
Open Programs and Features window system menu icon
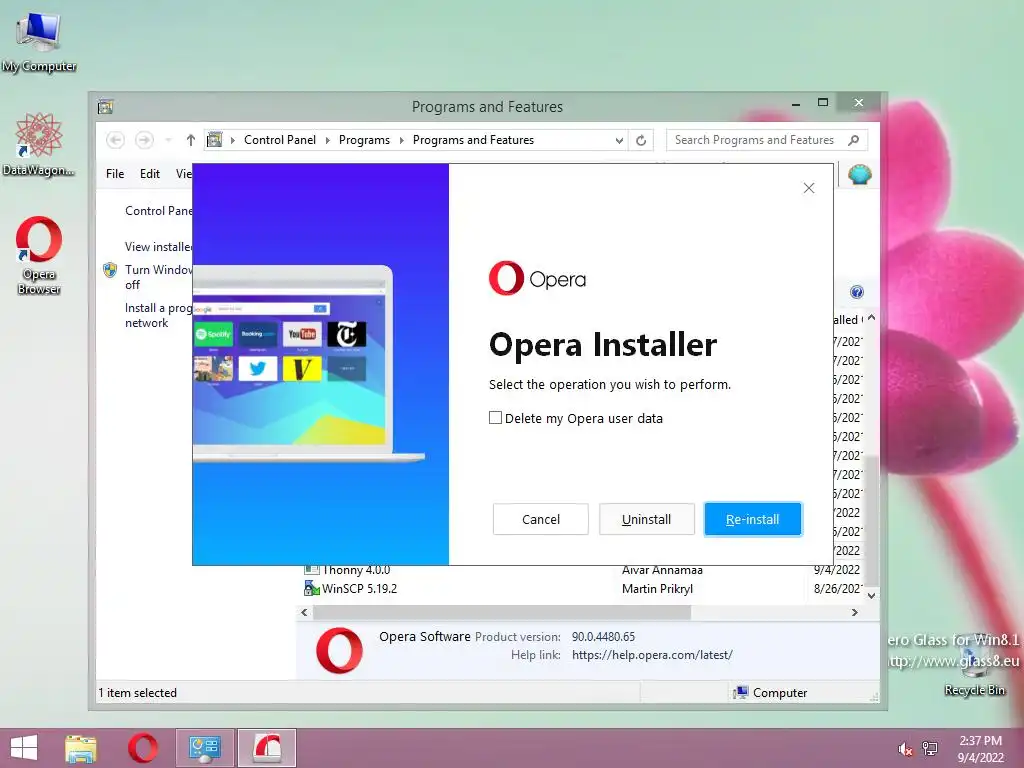tap(105, 106)
